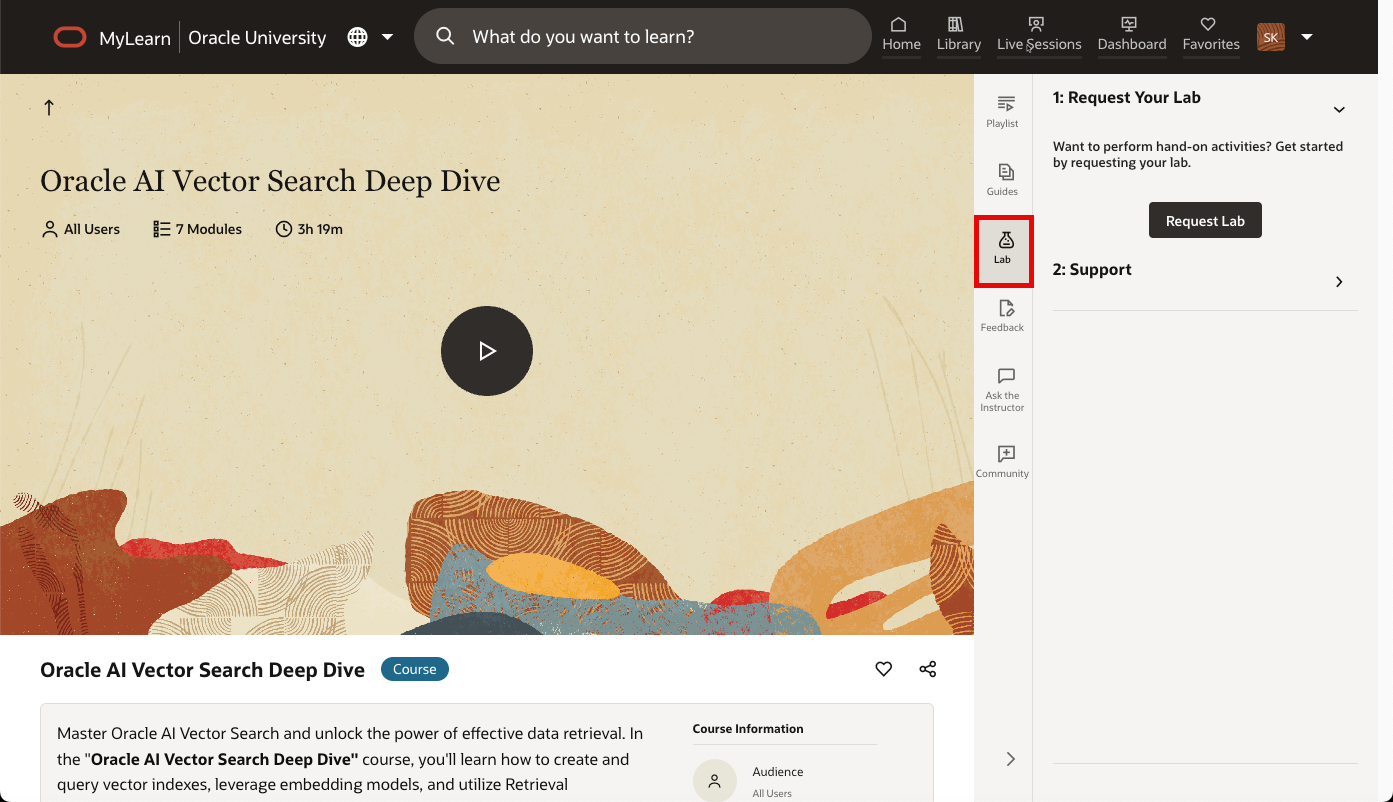Click the Course badge label
The image size is (1393, 802).
coord(415,669)
